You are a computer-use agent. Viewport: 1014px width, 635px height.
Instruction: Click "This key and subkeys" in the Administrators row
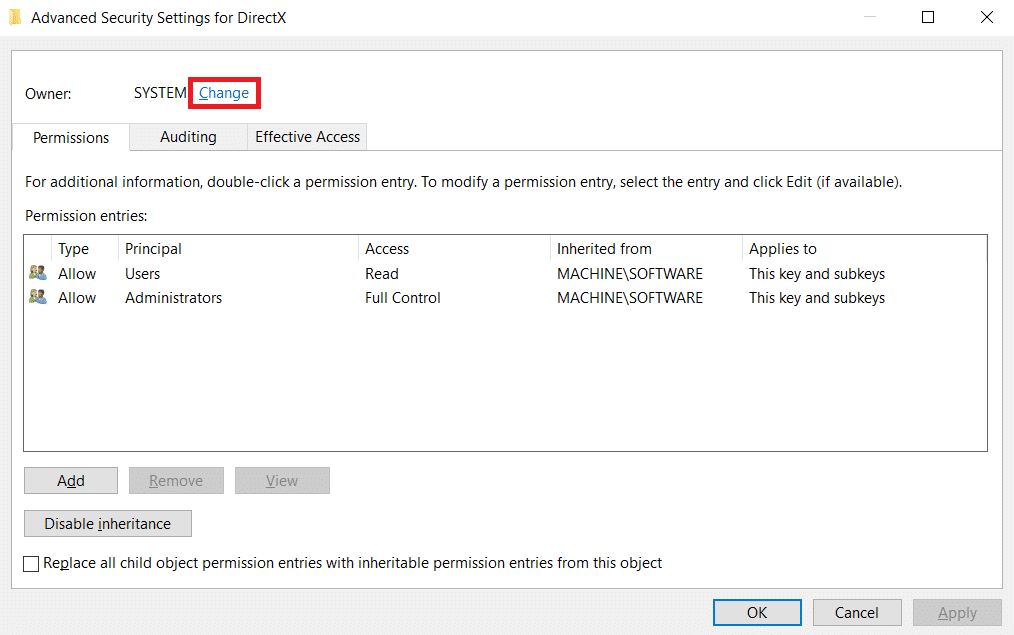click(817, 297)
